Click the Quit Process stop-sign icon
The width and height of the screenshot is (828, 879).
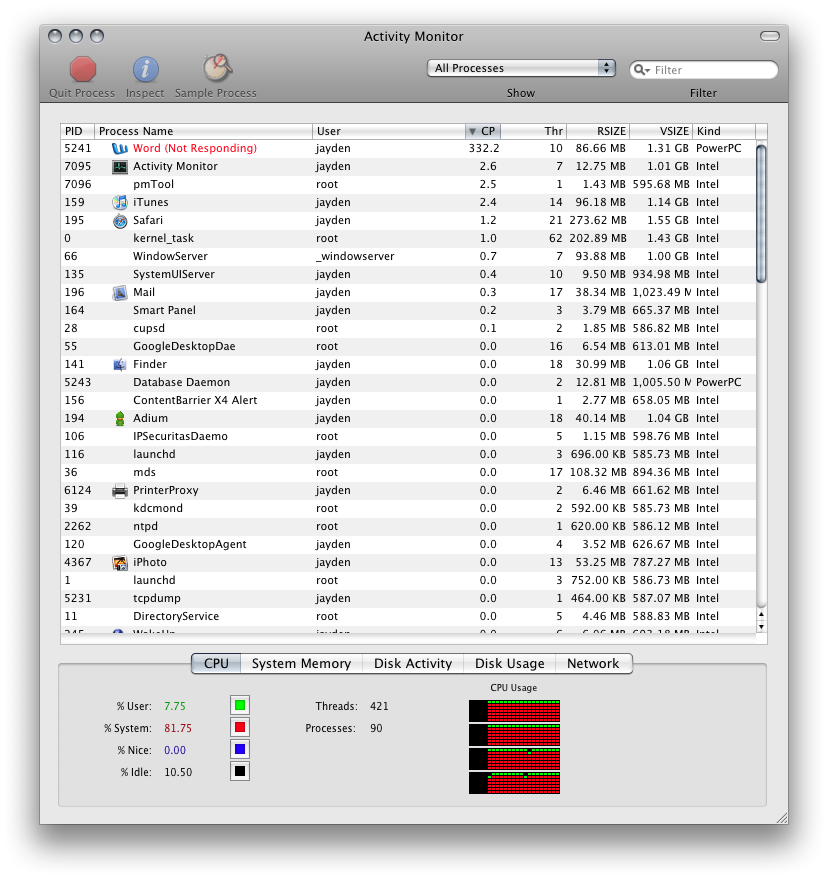tap(82, 70)
